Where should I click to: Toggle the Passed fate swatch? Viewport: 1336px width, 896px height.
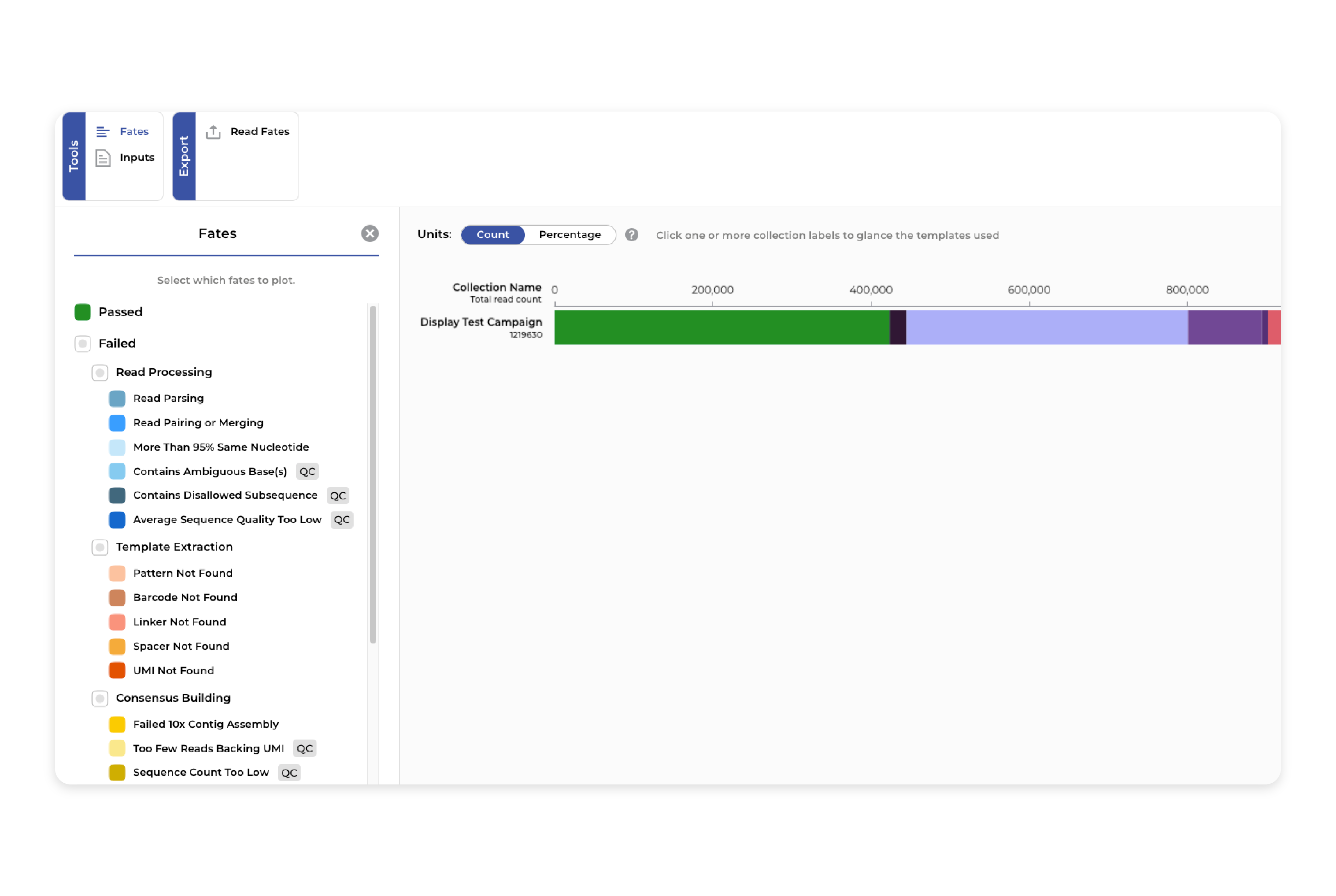pos(83,312)
